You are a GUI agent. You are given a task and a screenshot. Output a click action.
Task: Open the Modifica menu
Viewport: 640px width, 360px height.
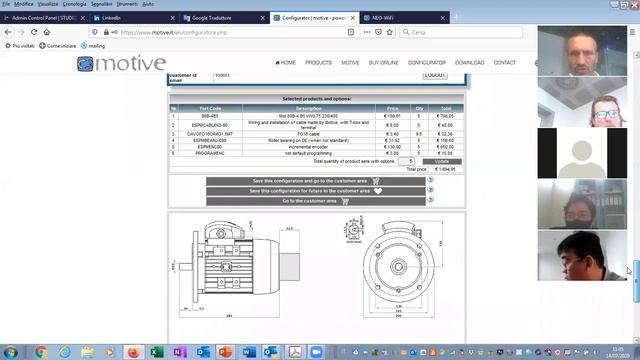[24, 4]
